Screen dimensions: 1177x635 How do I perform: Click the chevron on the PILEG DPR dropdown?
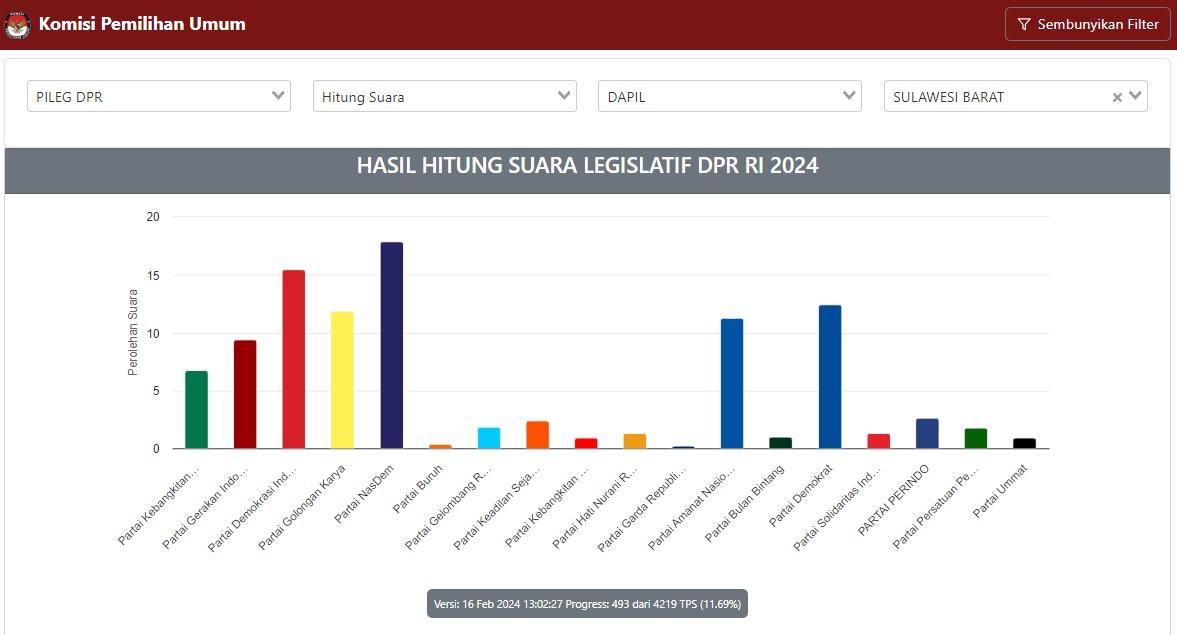[279, 95]
